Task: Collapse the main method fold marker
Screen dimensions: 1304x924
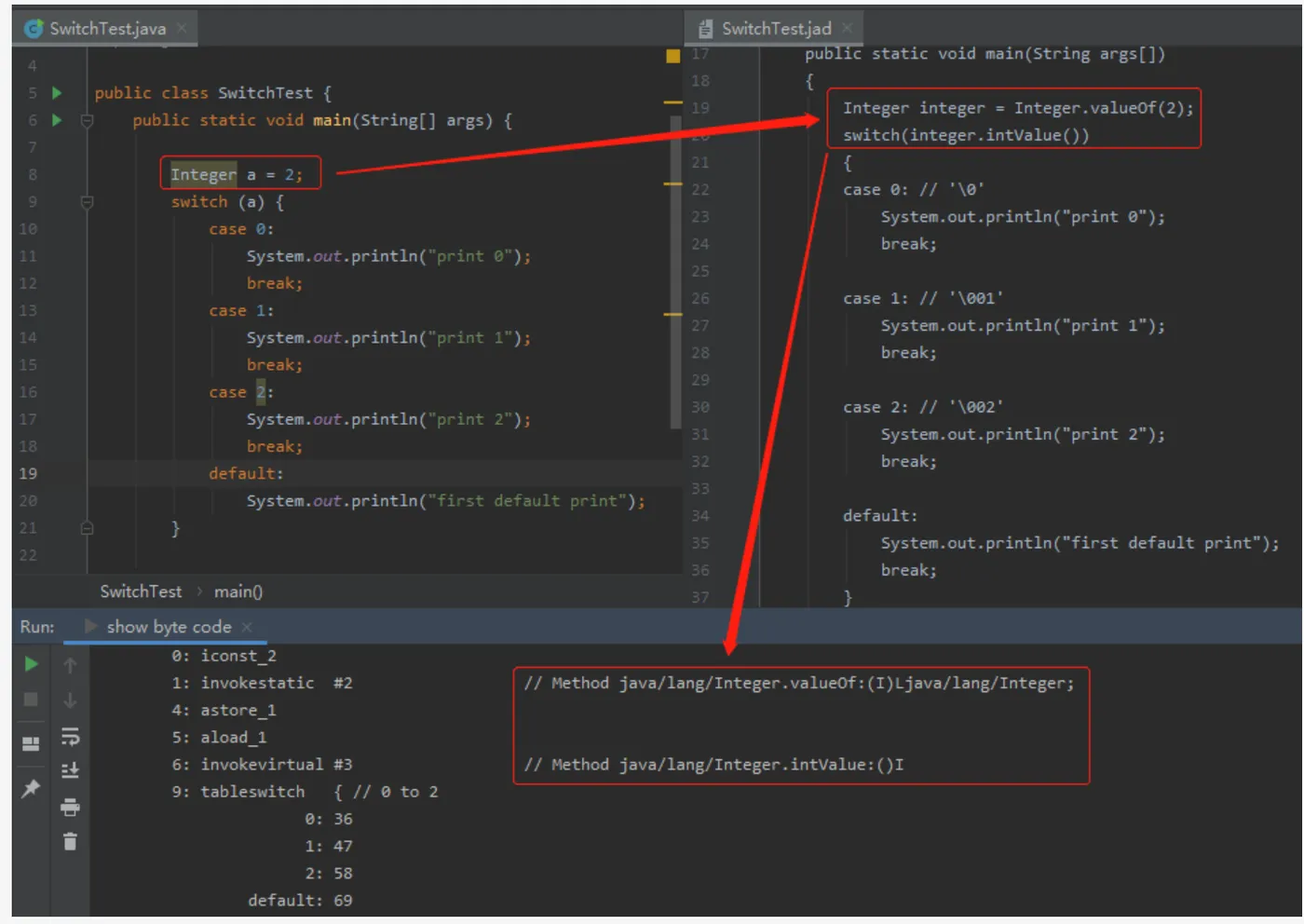Action: [x=87, y=120]
